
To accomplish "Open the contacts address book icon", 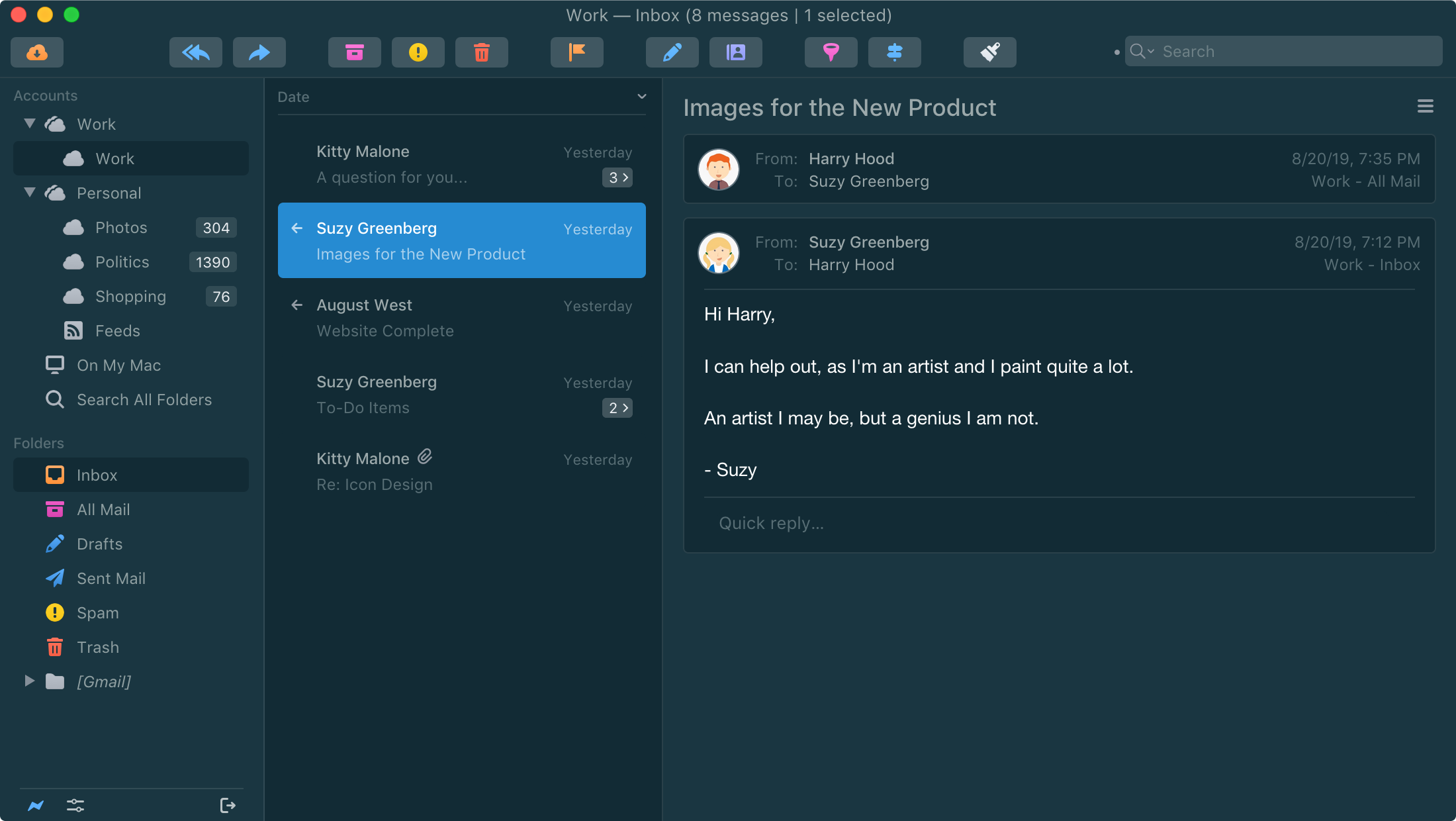I will [x=736, y=52].
